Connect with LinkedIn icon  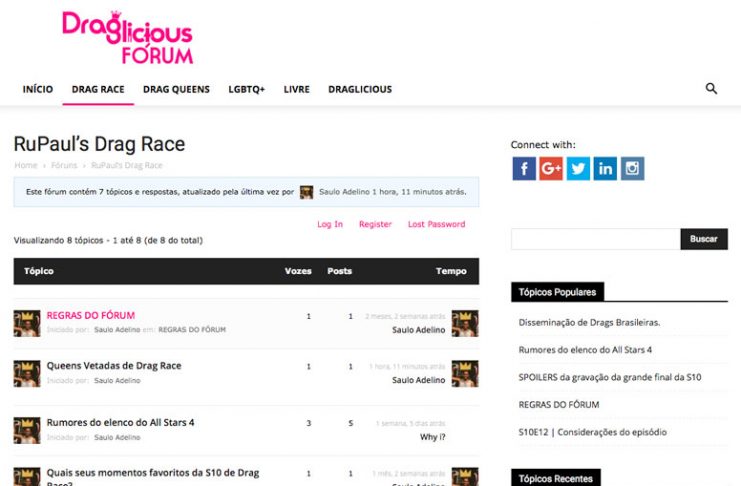point(605,169)
